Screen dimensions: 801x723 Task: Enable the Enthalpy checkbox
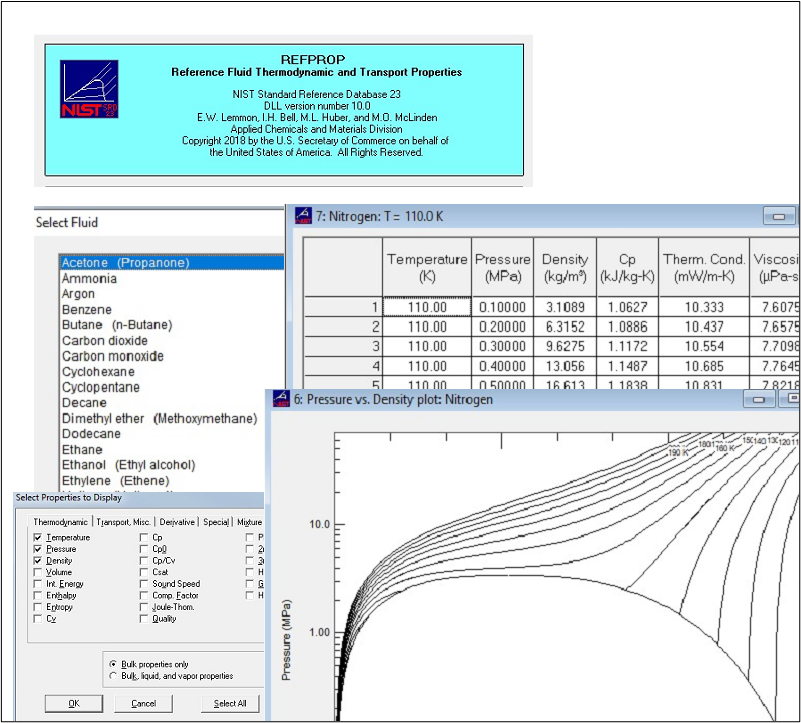(38, 595)
